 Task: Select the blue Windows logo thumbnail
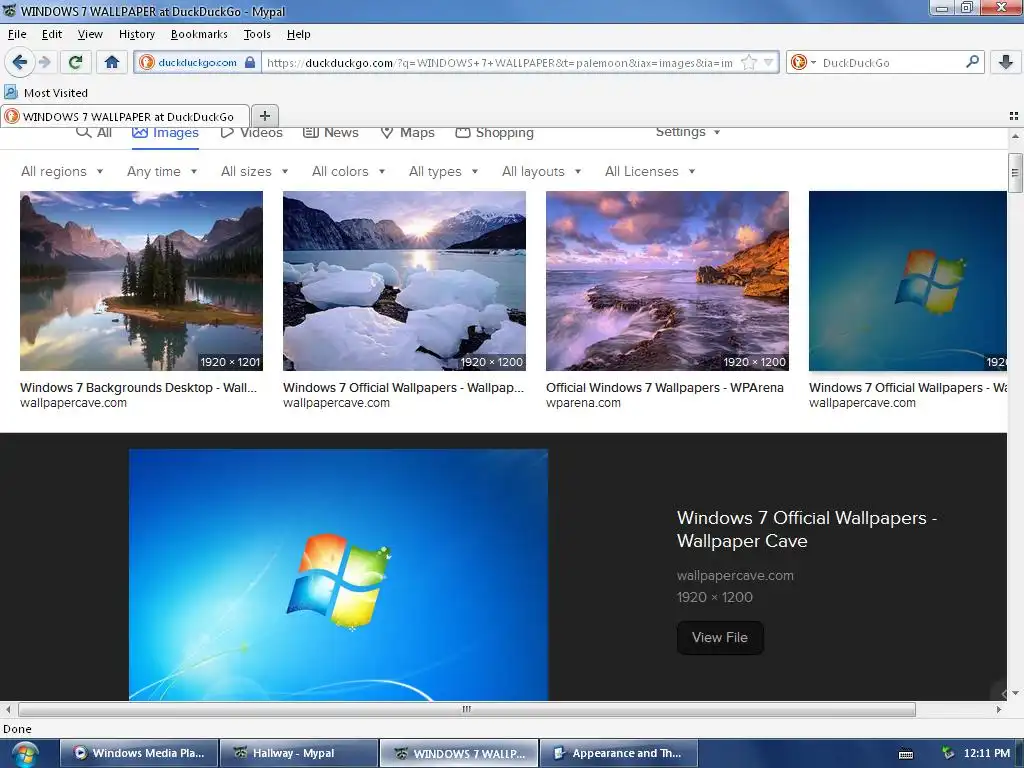click(908, 281)
